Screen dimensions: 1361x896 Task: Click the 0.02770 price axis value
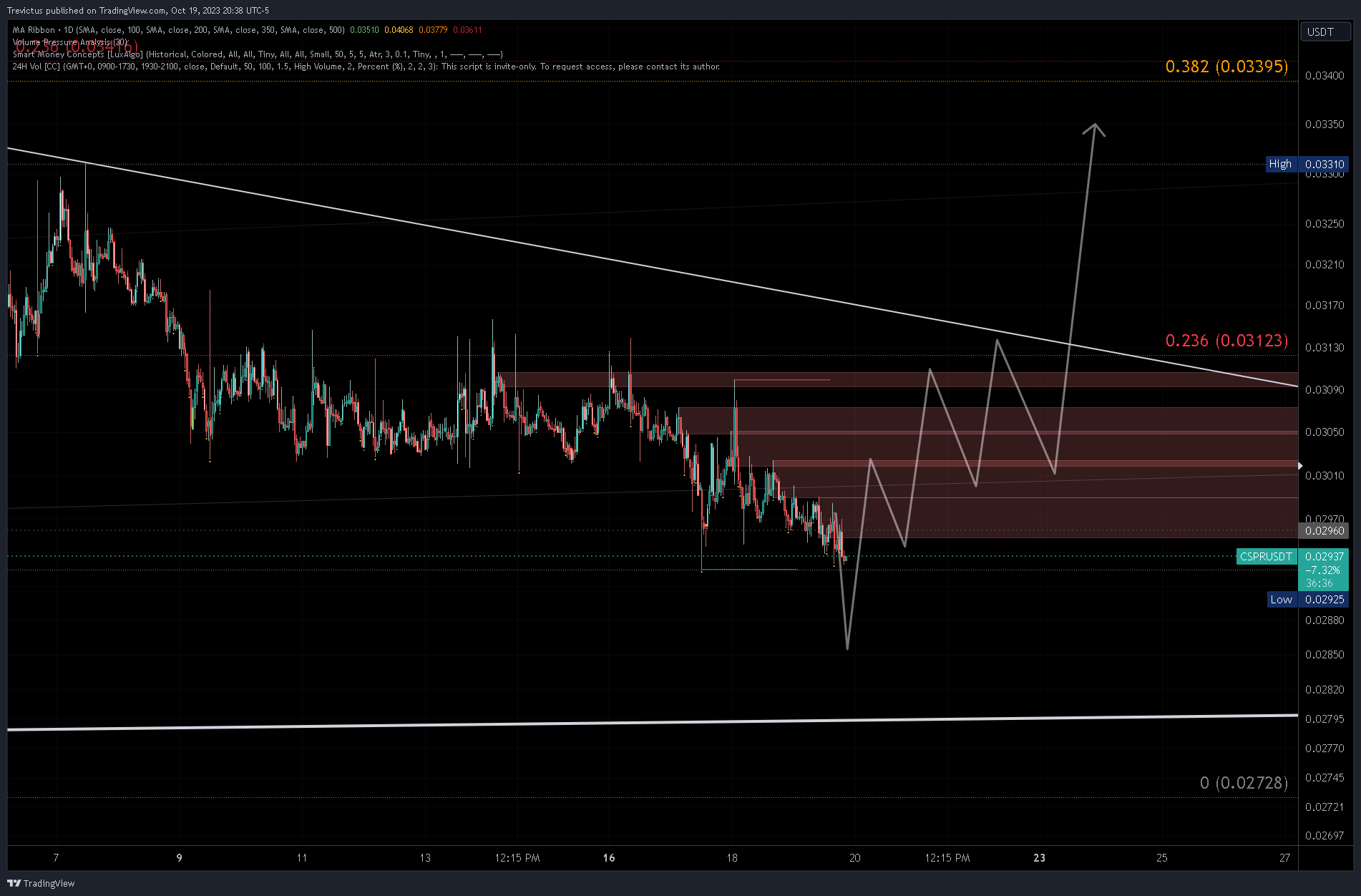[1325, 749]
